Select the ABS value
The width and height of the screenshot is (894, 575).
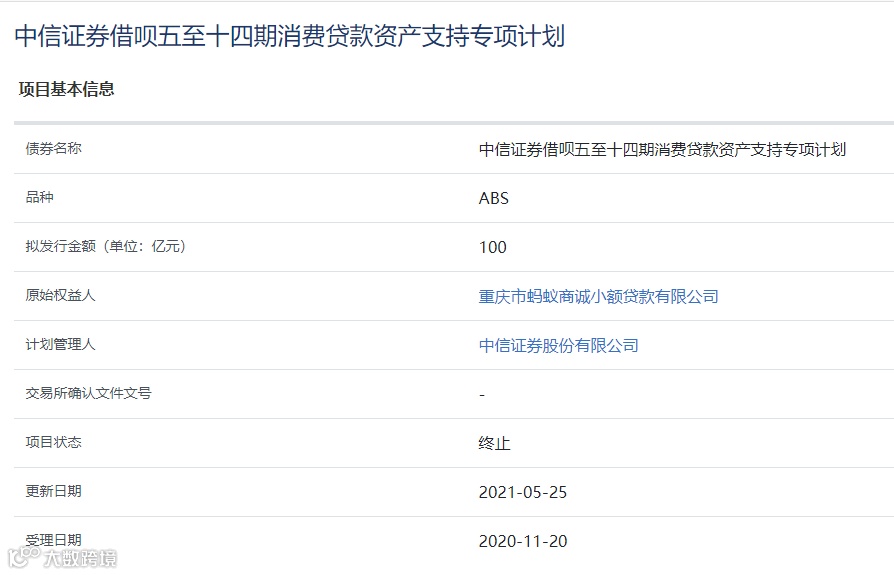coord(493,198)
